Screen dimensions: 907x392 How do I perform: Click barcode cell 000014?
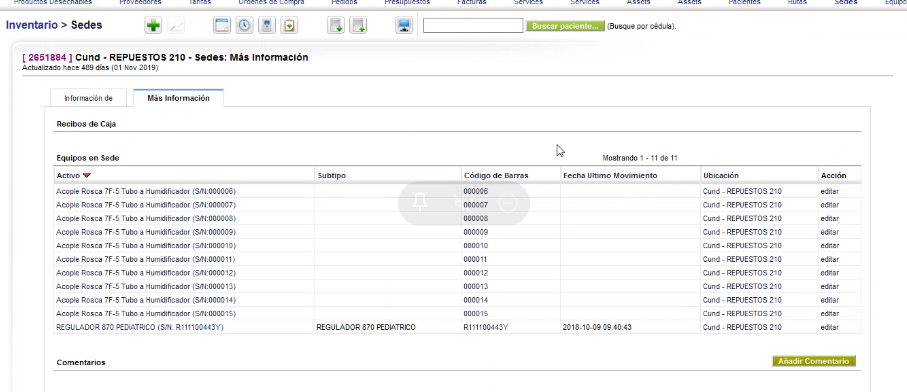click(x=475, y=300)
